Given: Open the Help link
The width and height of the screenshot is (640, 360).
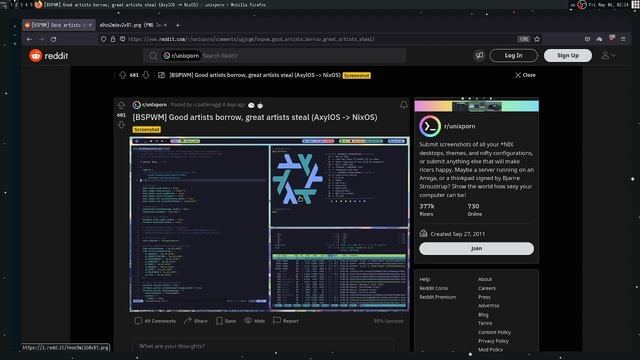Looking at the screenshot, I should pyautogui.click(x=424, y=280).
